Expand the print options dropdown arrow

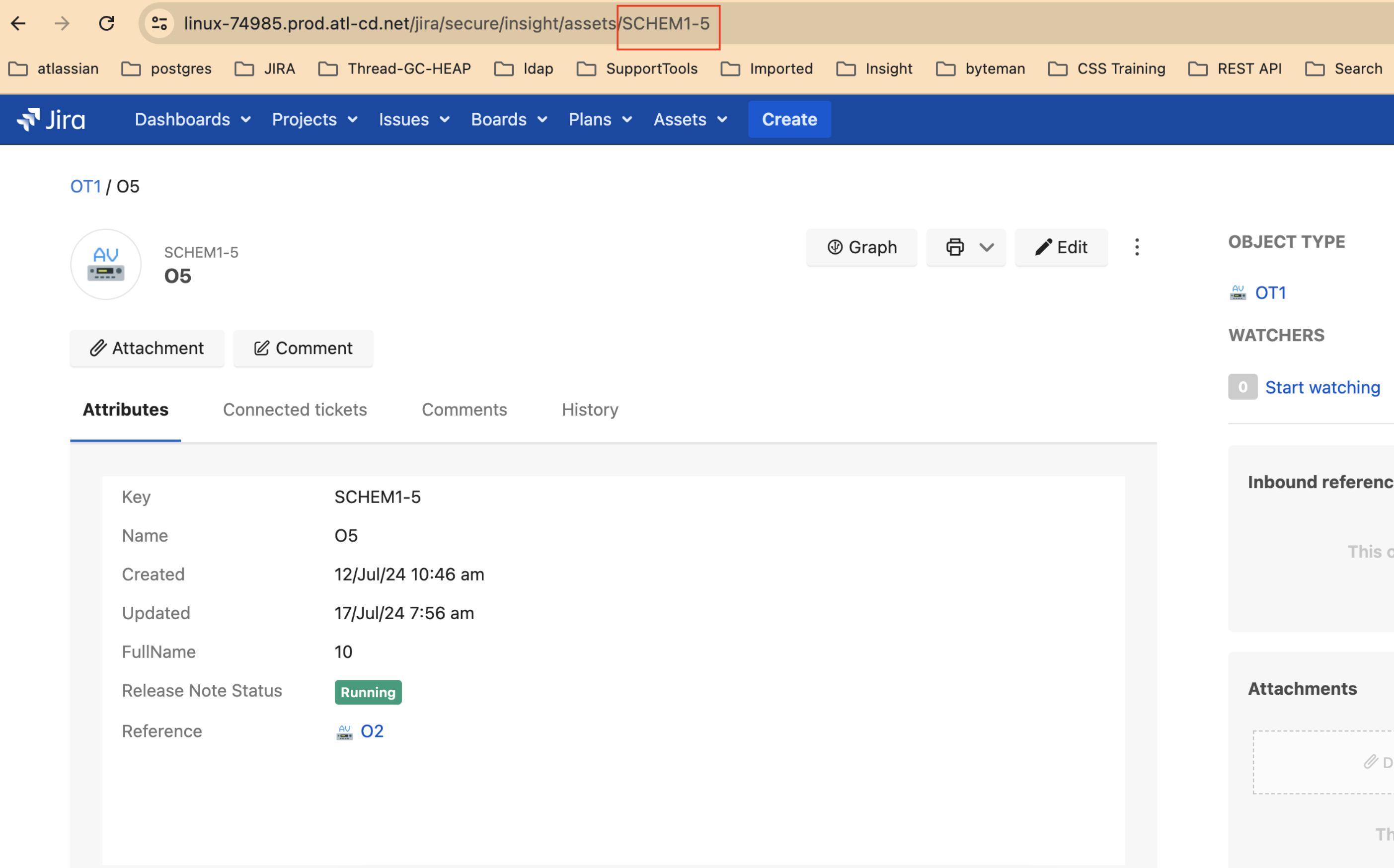click(x=986, y=247)
